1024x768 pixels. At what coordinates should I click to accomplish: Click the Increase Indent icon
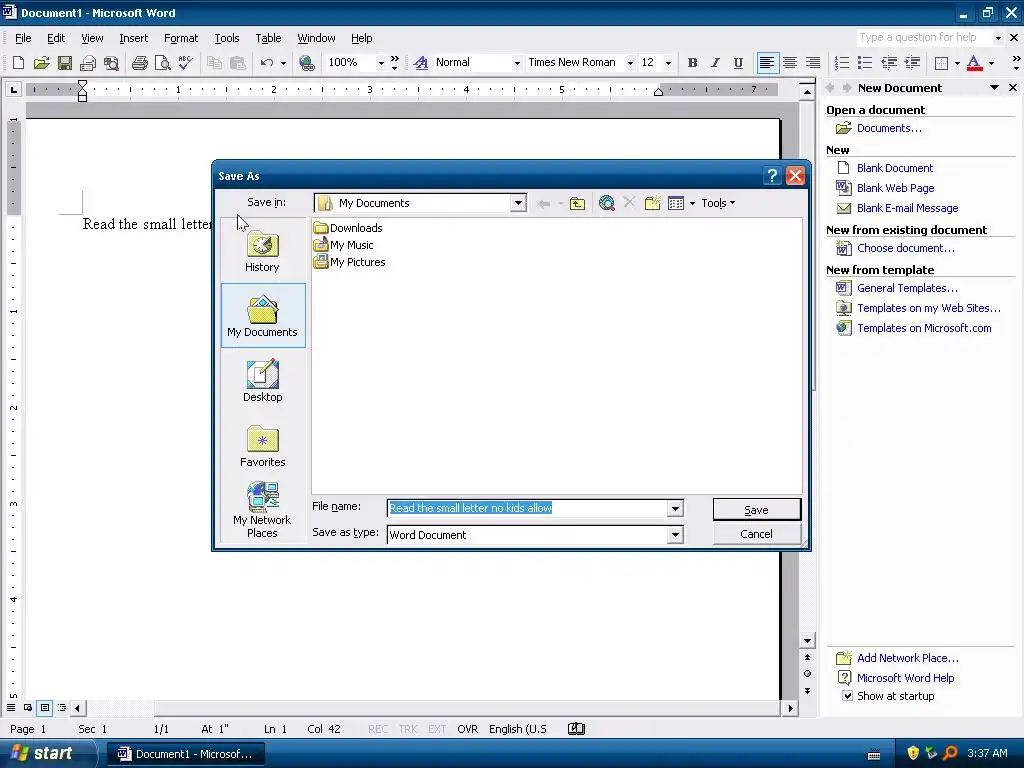912,63
